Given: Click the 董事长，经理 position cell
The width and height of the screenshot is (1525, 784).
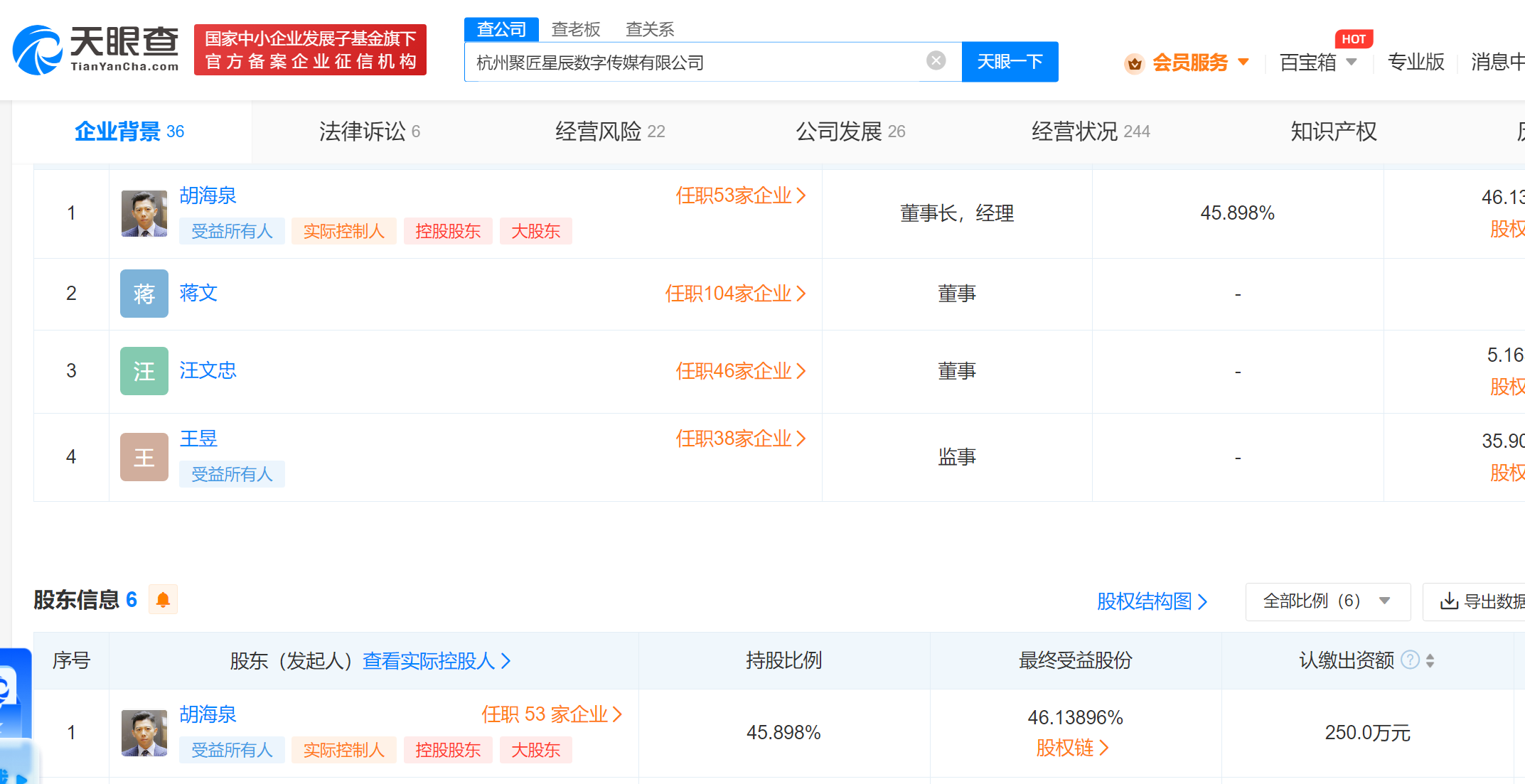Looking at the screenshot, I should tap(957, 213).
